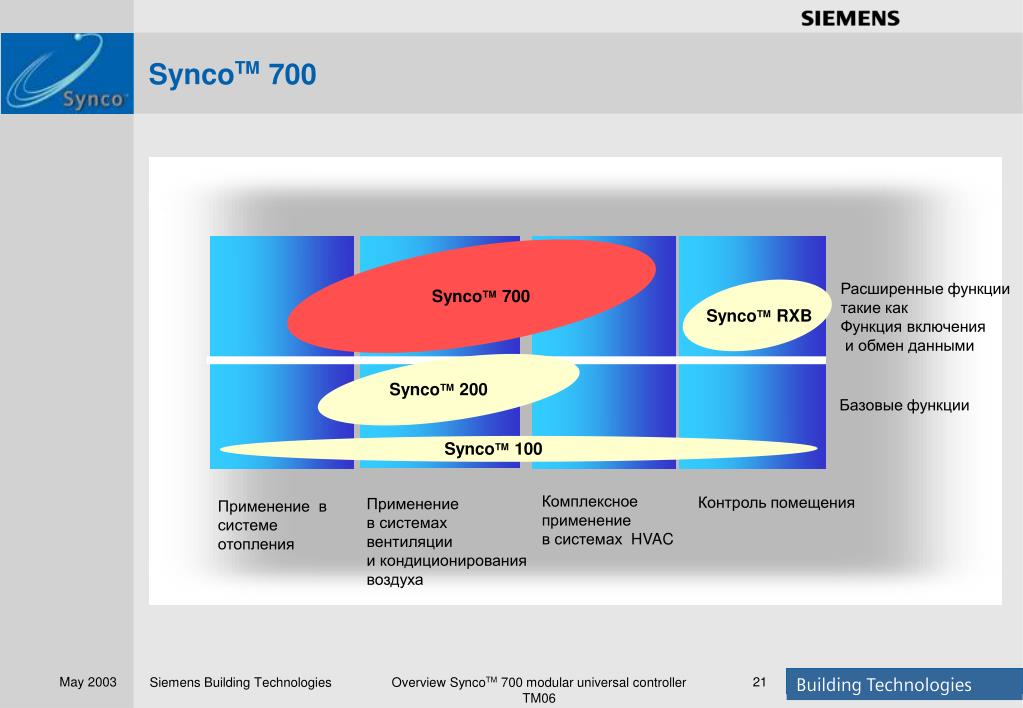Click the caption 'Контроль помещения'
This screenshot has height=708, width=1023.
(776, 502)
